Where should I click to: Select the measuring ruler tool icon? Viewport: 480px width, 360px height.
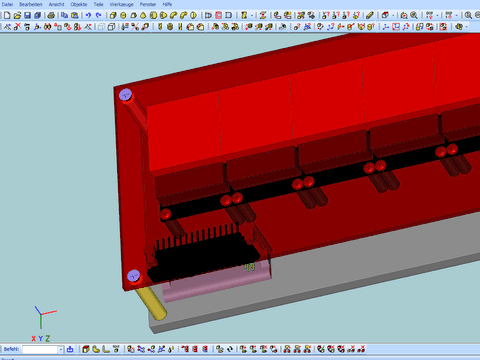coord(370,15)
